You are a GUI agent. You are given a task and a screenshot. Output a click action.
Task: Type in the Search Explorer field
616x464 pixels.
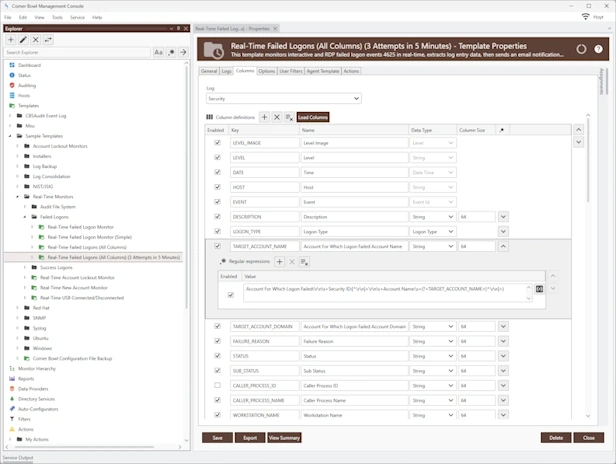[x=76, y=52]
